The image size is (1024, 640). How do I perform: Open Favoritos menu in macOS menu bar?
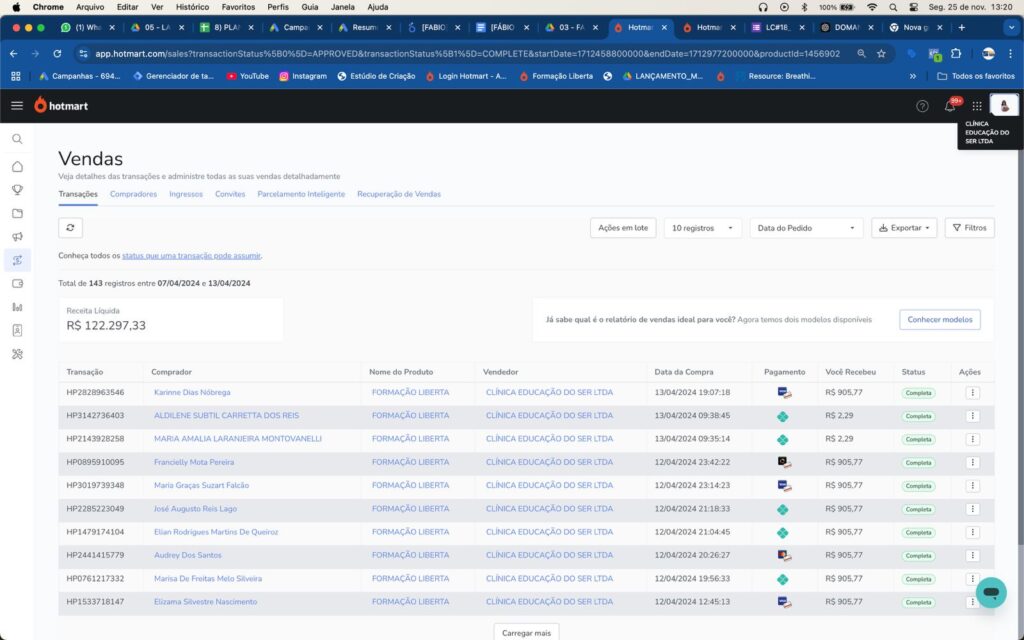(238, 7)
